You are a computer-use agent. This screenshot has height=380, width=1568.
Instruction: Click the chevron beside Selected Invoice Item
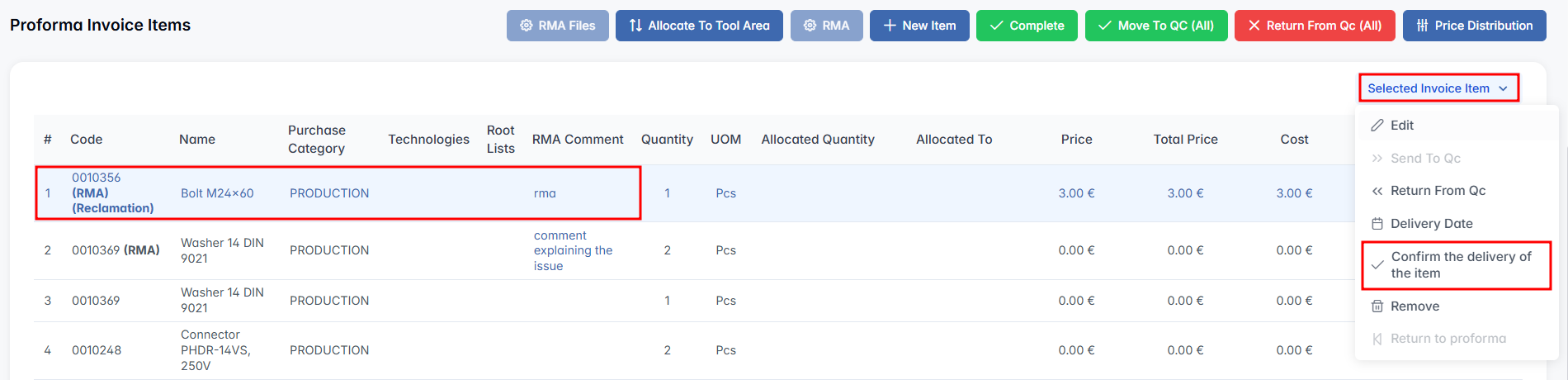point(1503,88)
